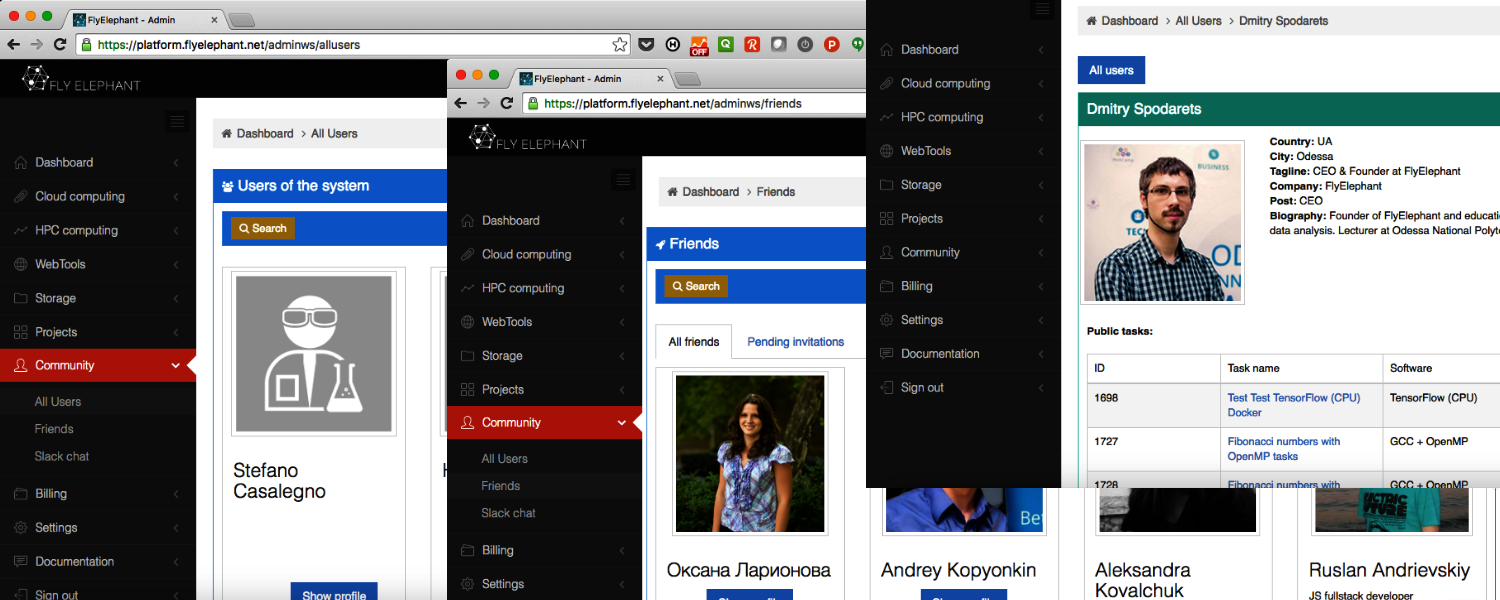Image resolution: width=1500 pixels, height=600 pixels.
Task: Open the red Pinterest extension icon
Action: click(x=831, y=44)
